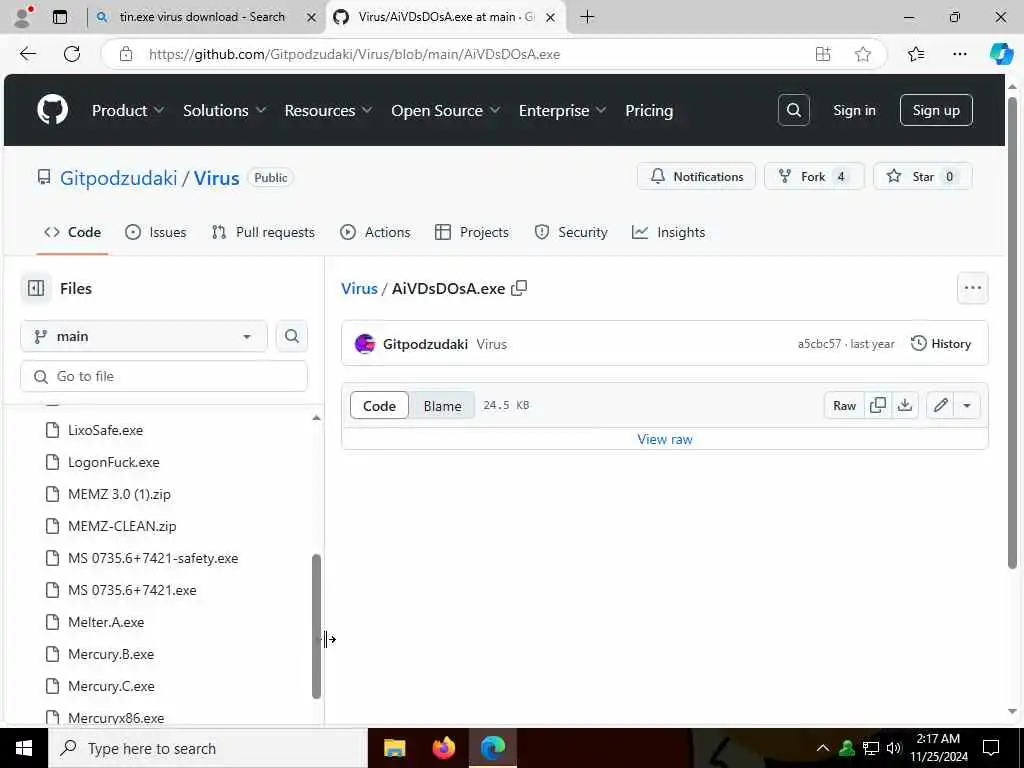Open the Projects tab
Viewport: 1024px width, 768px height.
472,232
